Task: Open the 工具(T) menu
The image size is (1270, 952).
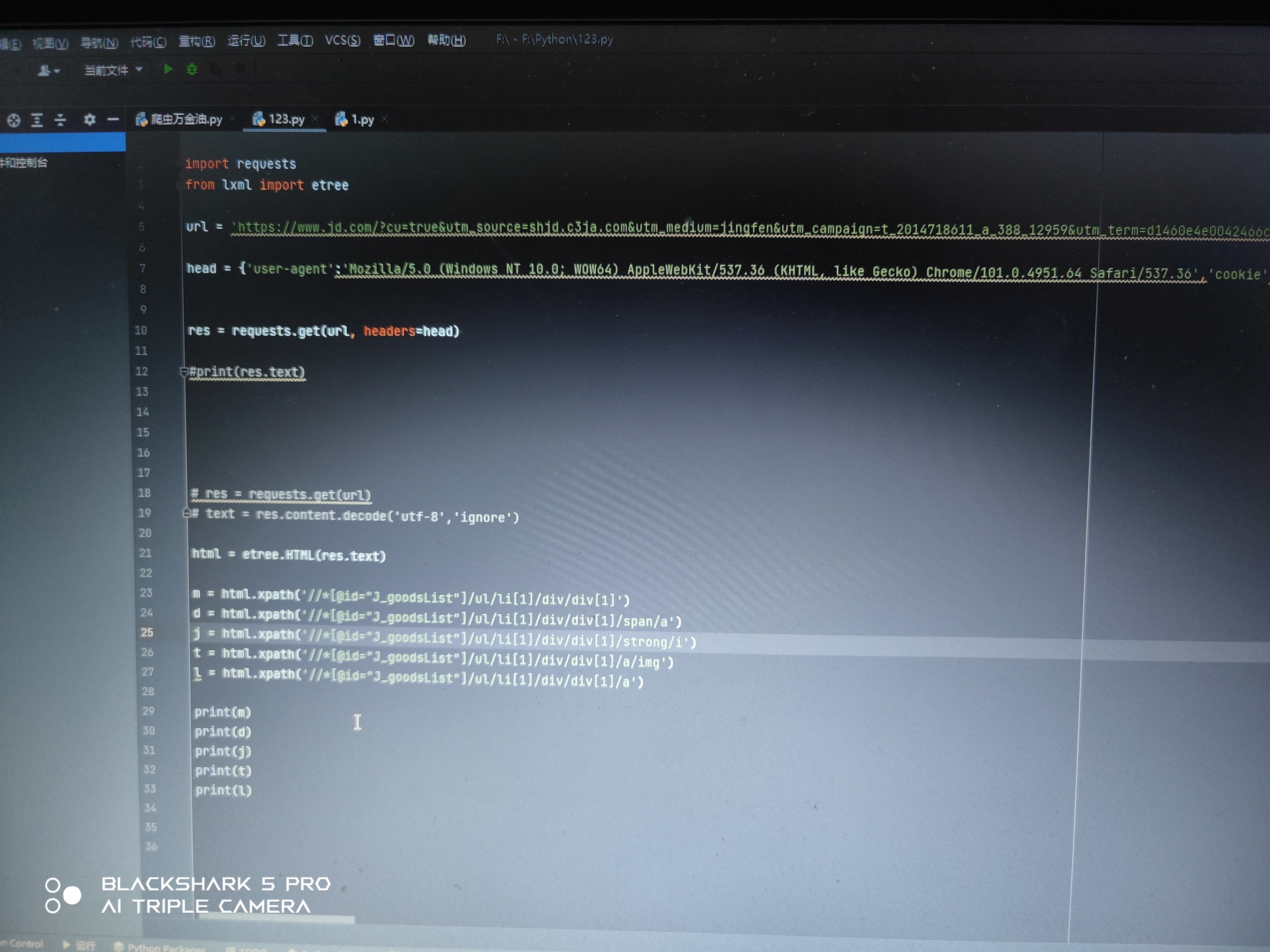Action: tap(295, 40)
